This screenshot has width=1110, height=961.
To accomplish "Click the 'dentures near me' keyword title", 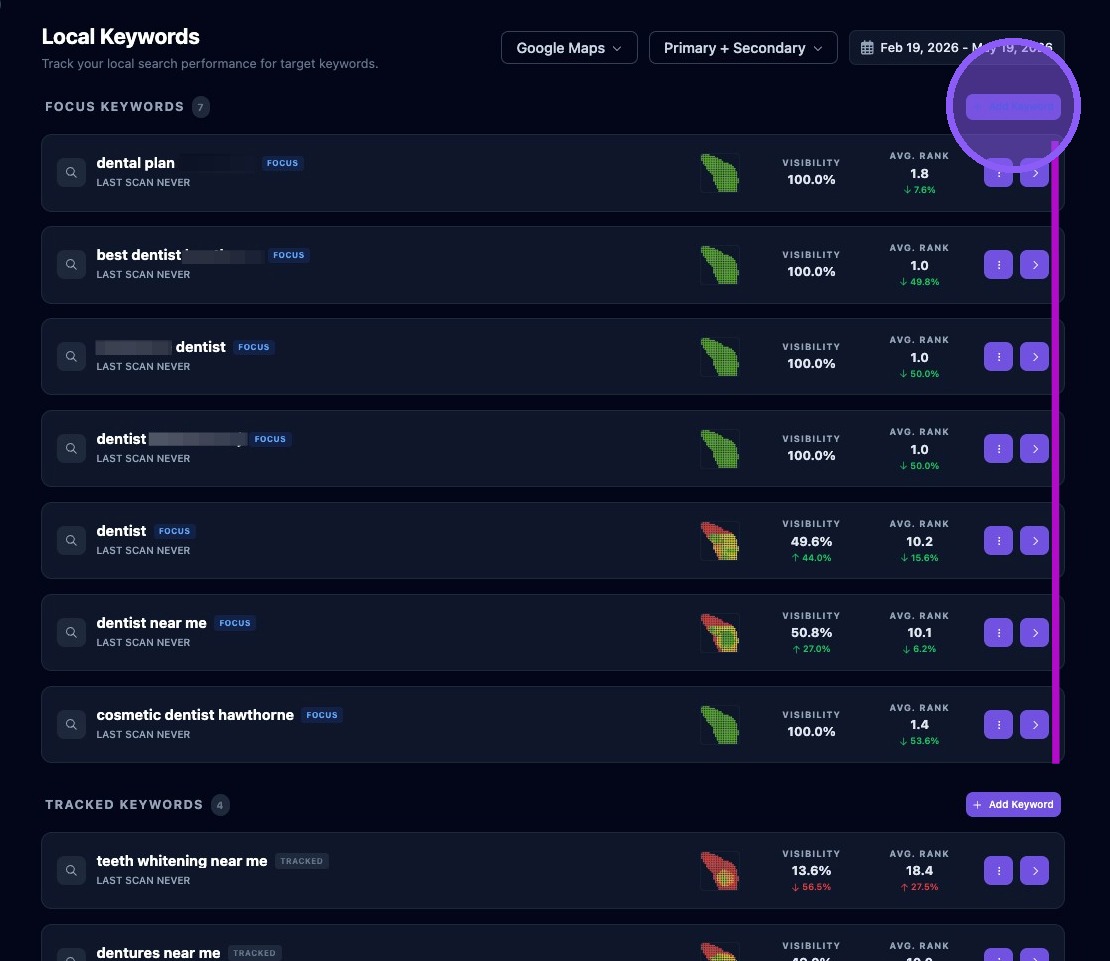I will [158, 953].
